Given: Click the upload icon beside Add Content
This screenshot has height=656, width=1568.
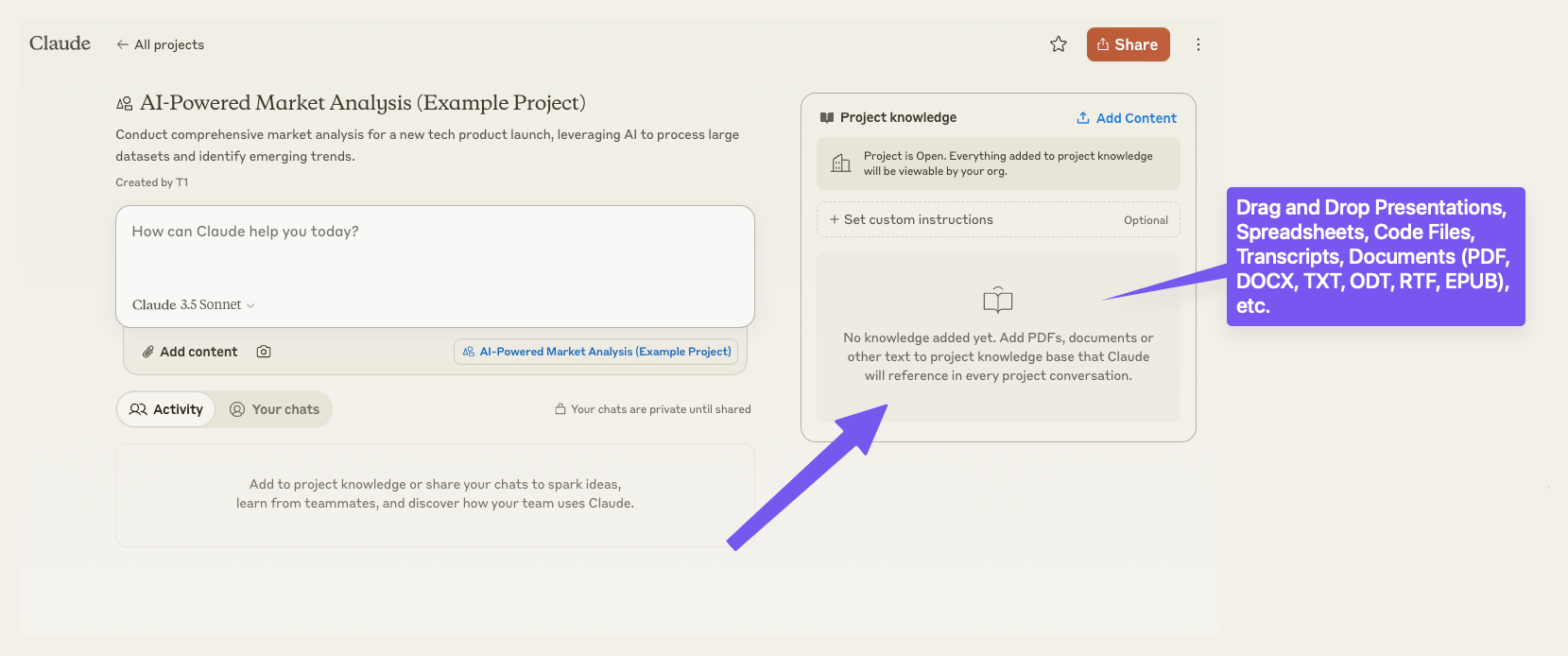Looking at the screenshot, I should pyautogui.click(x=1083, y=118).
